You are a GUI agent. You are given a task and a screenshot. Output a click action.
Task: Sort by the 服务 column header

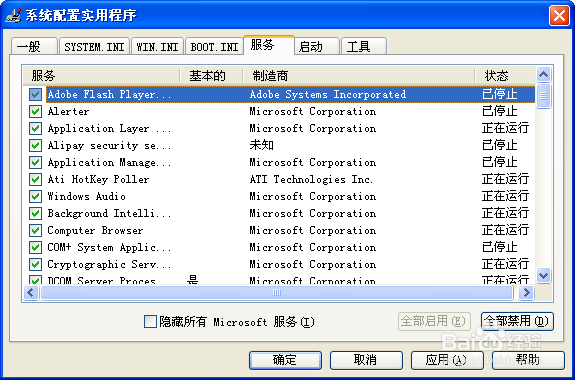[102, 76]
